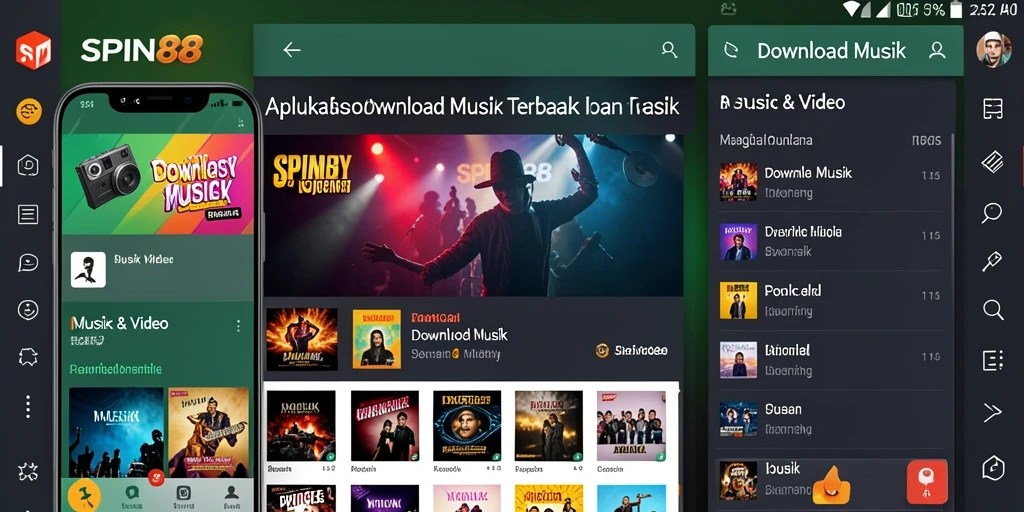Screen dimensions: 1024x512
Task: Tap the colorful camera banner on the phone
Action: point(157,184)
